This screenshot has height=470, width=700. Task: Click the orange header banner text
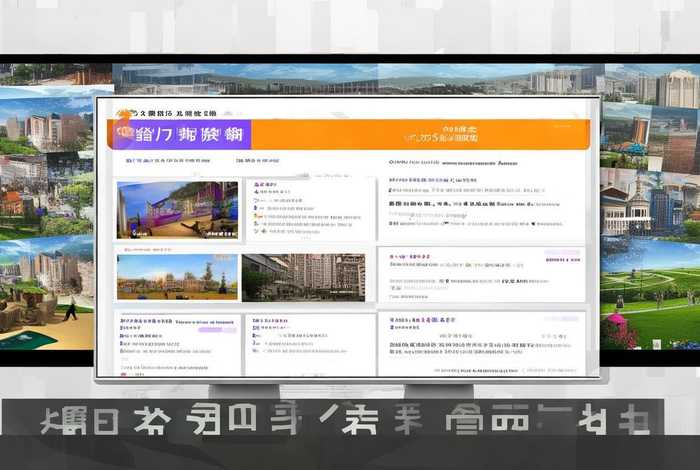click(442, 133)
